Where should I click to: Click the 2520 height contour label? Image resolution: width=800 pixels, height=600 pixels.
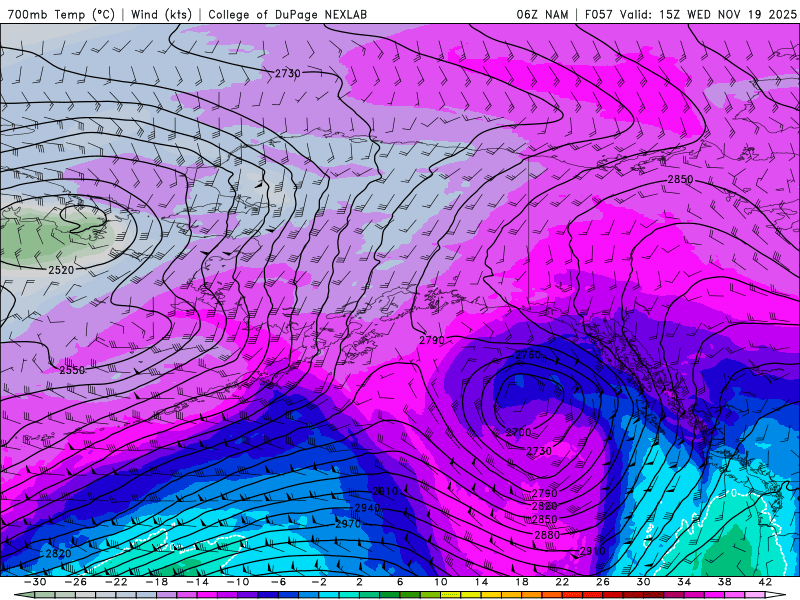tap(61, 270)
